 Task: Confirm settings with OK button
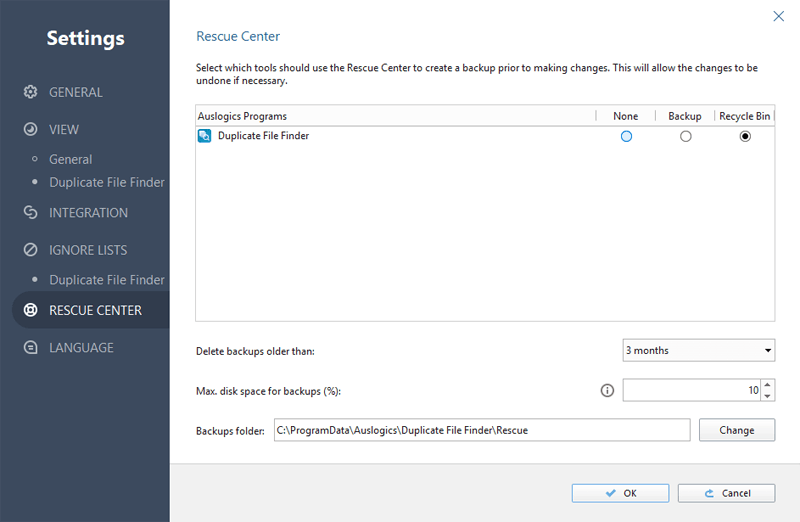coord(620,493)
